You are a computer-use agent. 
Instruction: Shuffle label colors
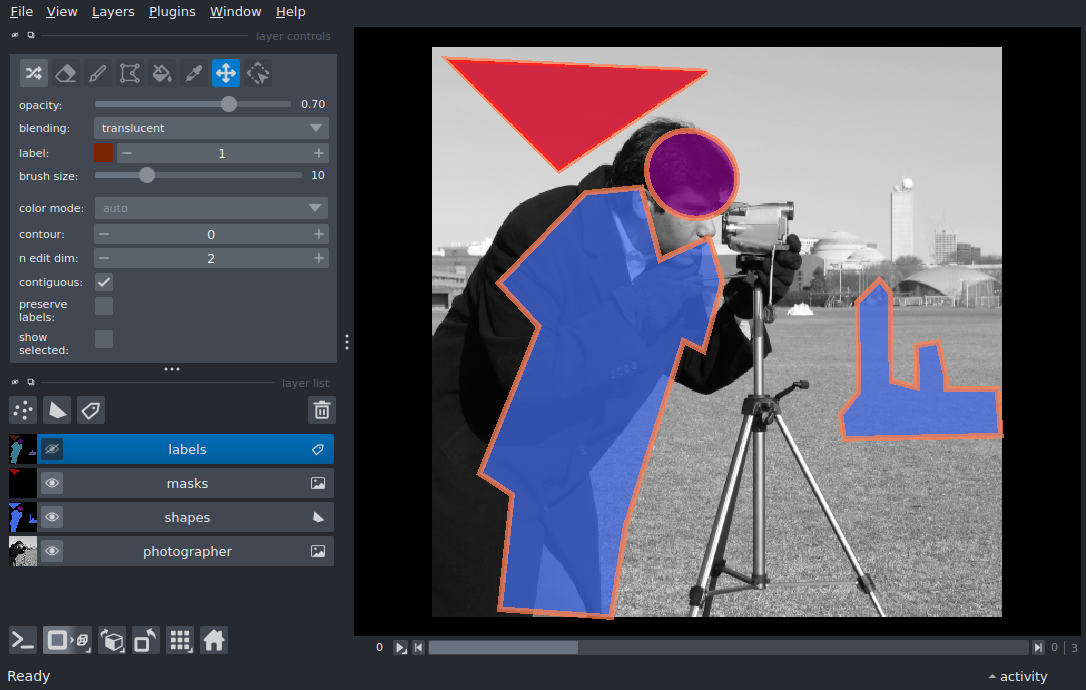click(x=33, y=73)
